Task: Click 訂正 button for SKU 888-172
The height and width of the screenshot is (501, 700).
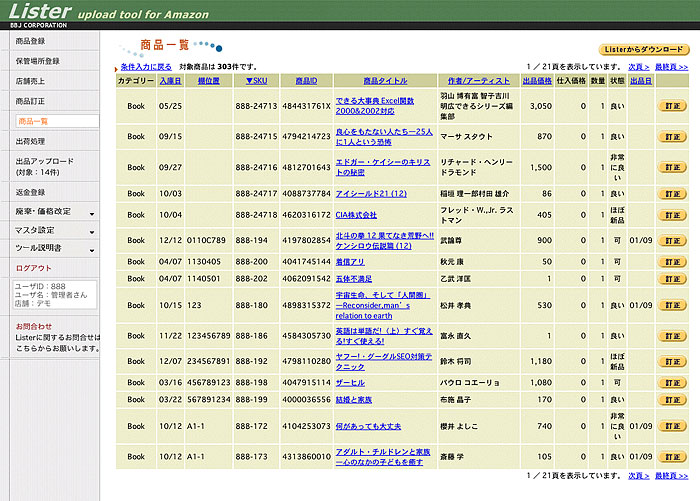Action: click(x=672, y=426)
